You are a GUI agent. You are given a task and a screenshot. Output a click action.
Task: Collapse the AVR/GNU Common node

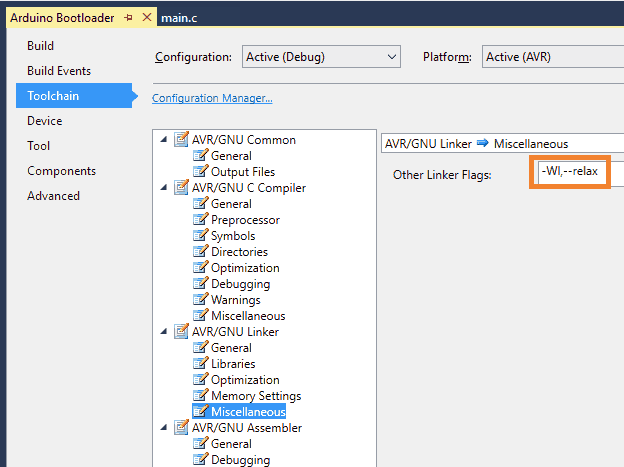(164, 140)
